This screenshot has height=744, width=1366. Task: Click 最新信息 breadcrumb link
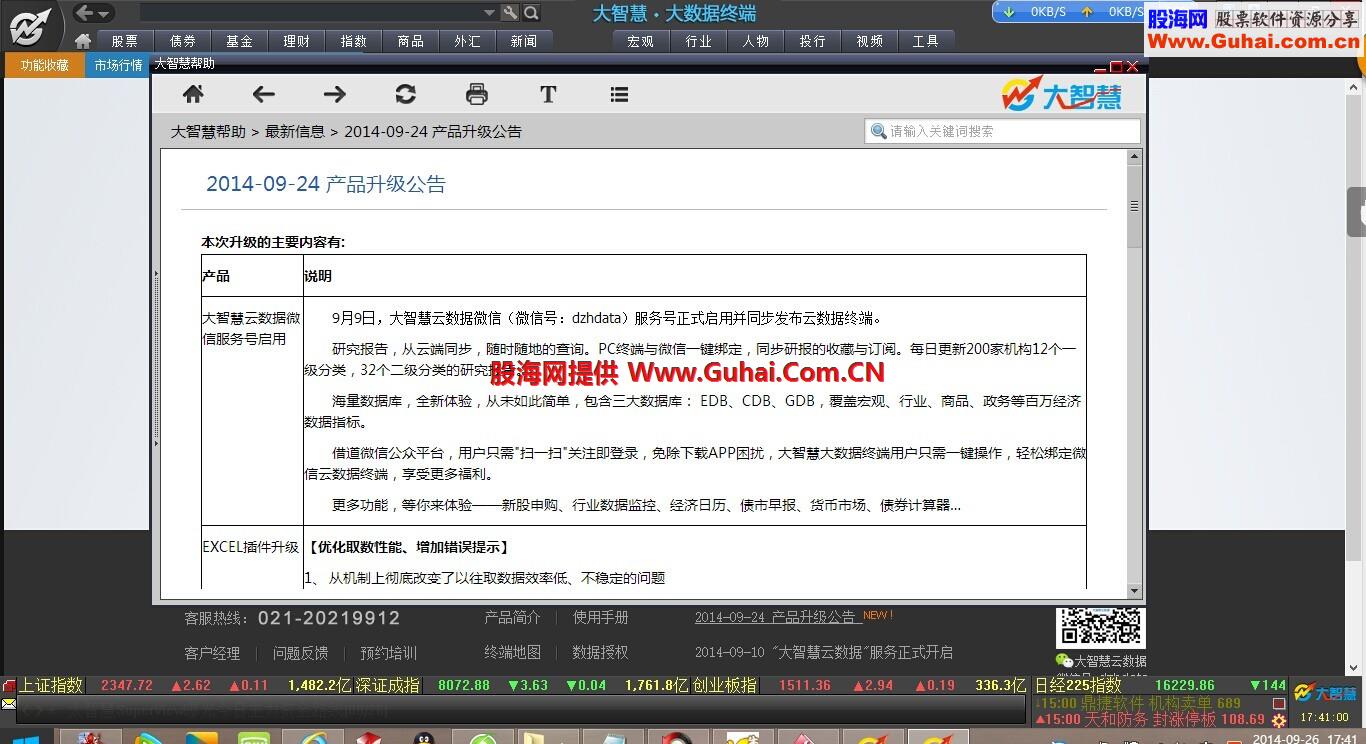[295, 131]
